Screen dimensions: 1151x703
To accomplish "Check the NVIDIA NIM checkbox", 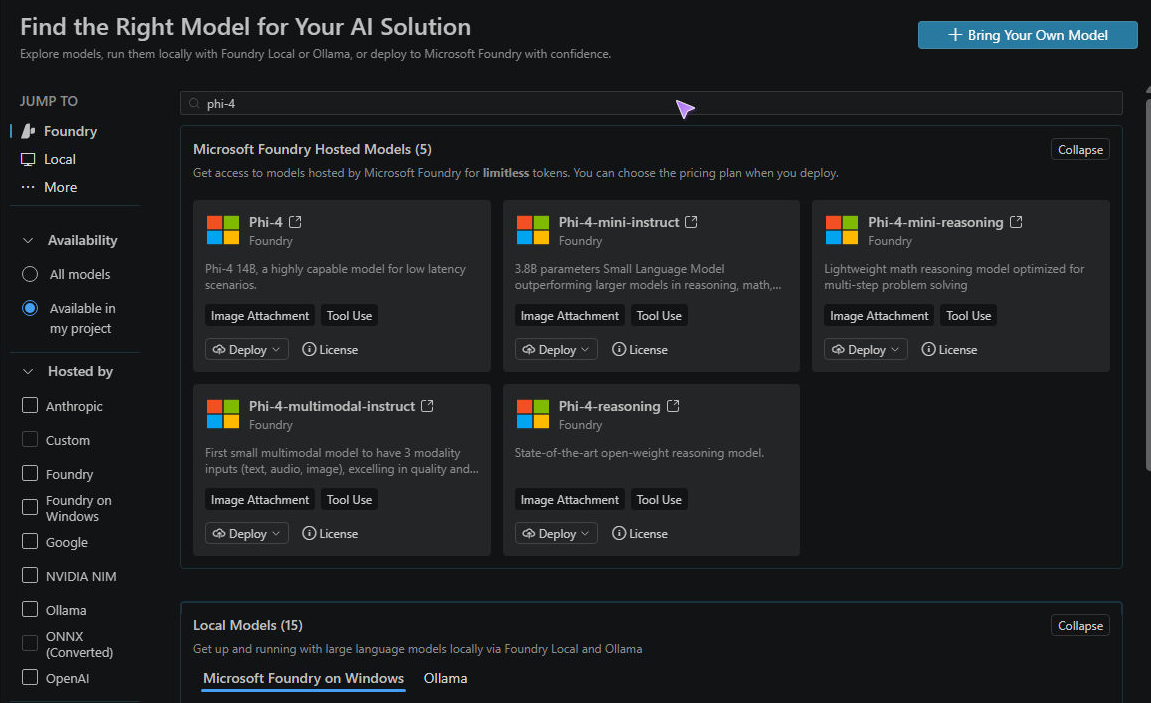I will click(30, 575).
